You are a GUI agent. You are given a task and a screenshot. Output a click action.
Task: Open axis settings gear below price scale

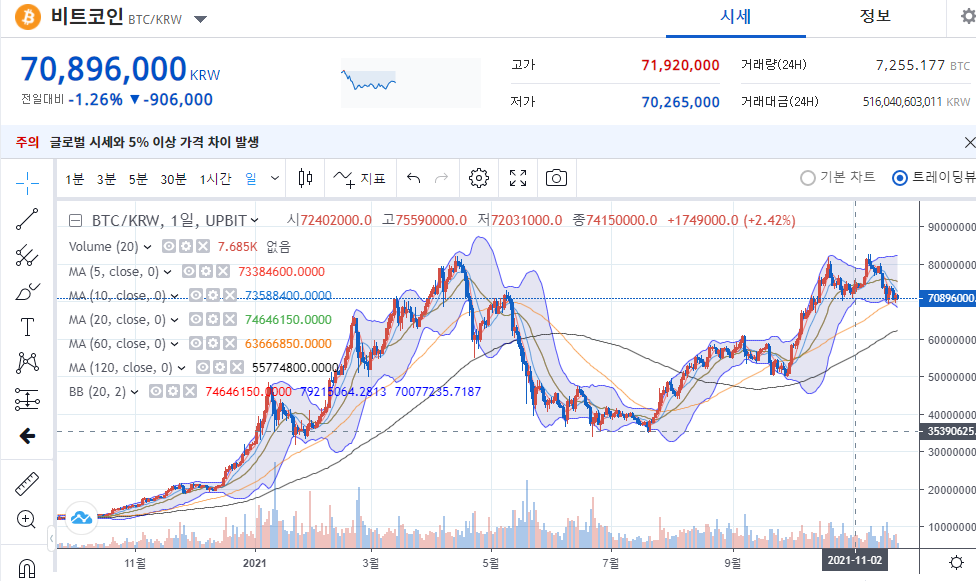pos(957,562)
